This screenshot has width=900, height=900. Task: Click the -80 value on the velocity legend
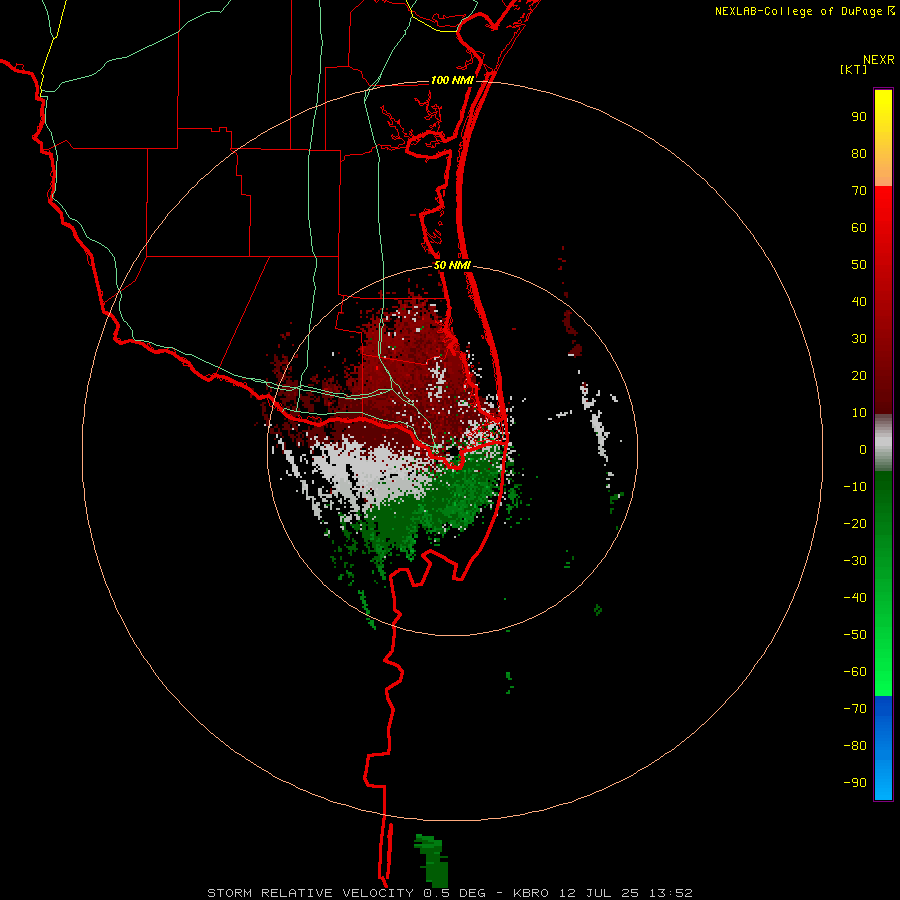pos(855,746)
